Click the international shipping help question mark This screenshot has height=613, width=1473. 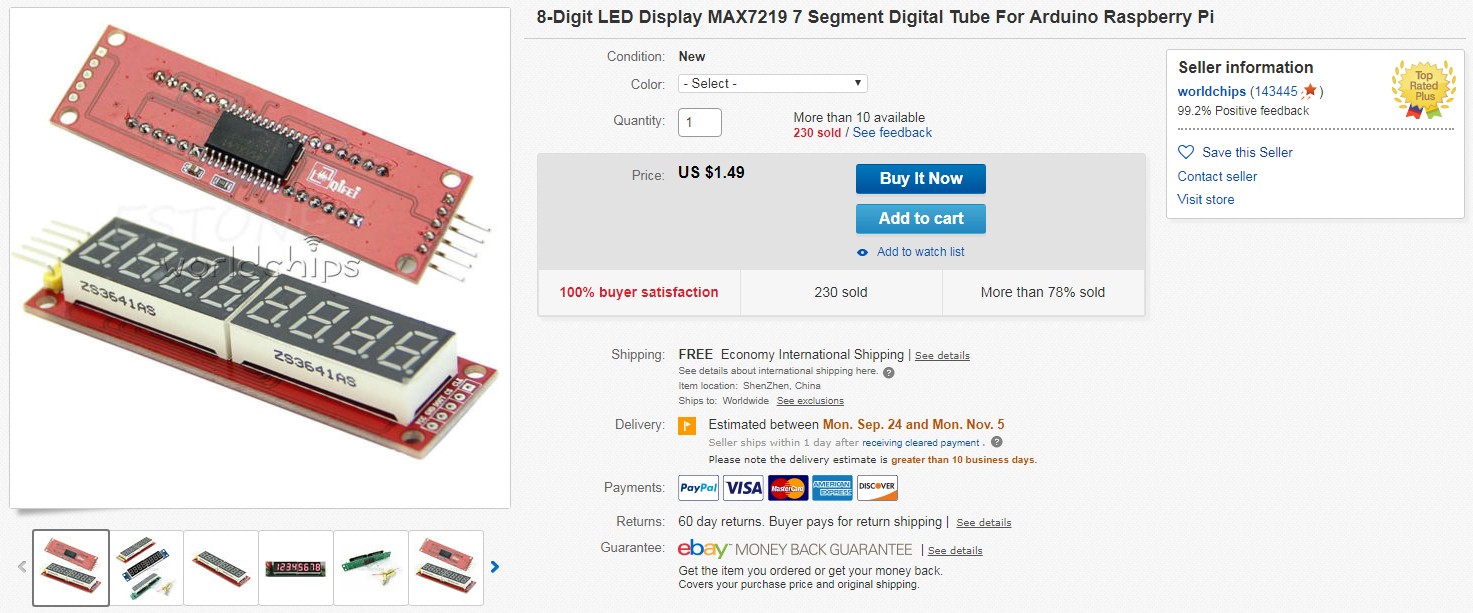click(889, 372)
